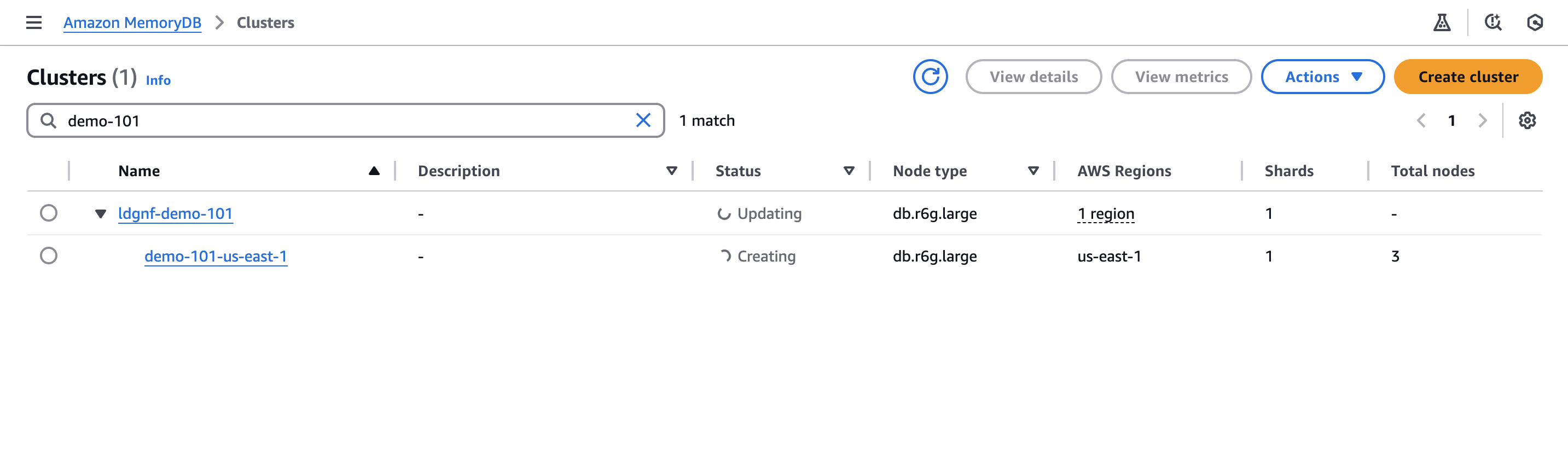
Task: Open the navigation hamburger menu
Action: pyautogui.click(x=33, y=22)
